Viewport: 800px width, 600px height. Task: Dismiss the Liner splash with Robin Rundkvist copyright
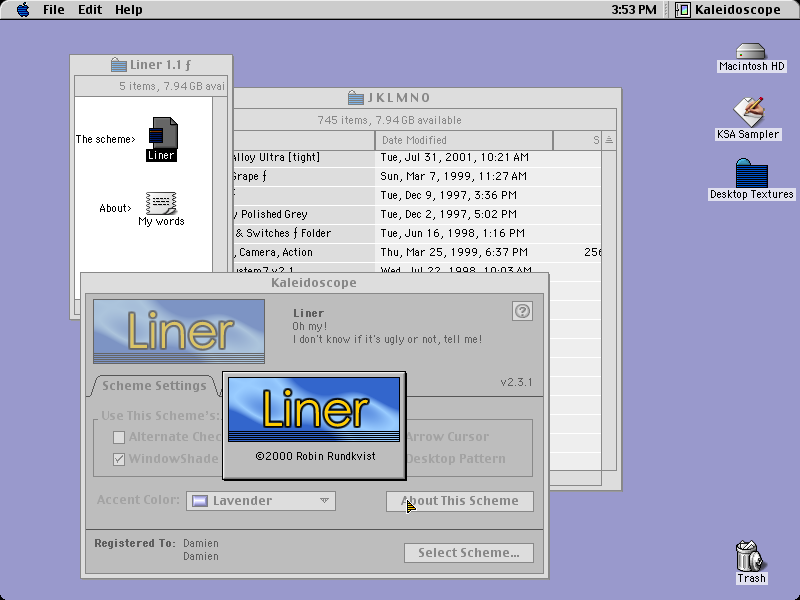(314, 426)
